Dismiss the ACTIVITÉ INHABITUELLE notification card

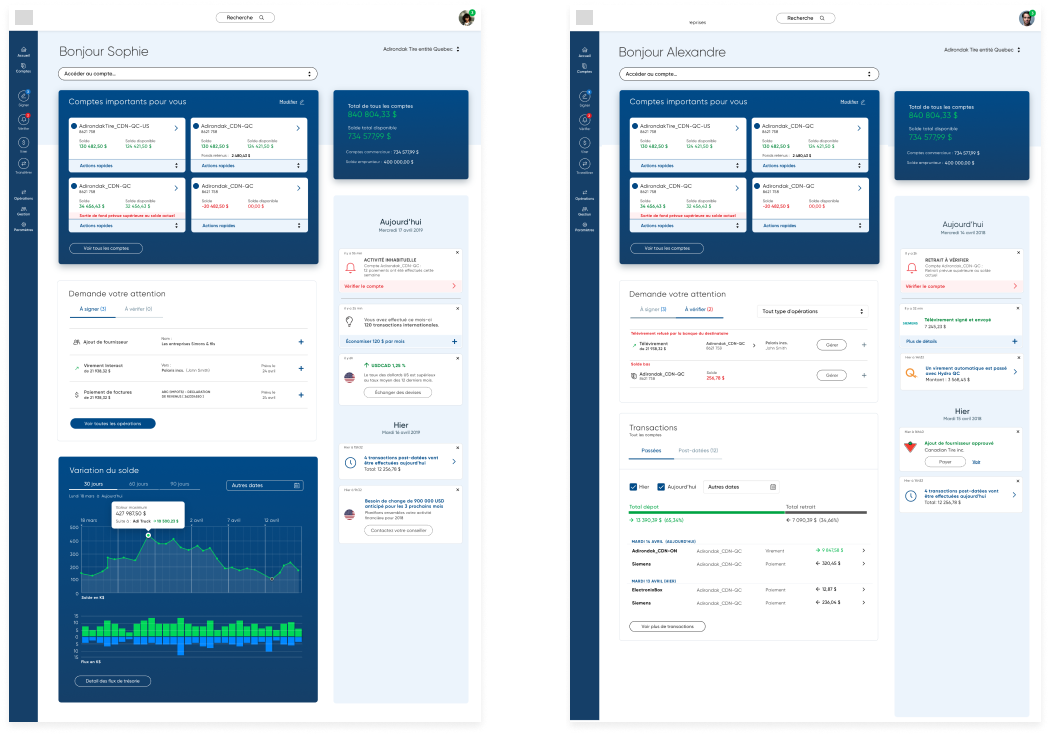pos(457,253)
